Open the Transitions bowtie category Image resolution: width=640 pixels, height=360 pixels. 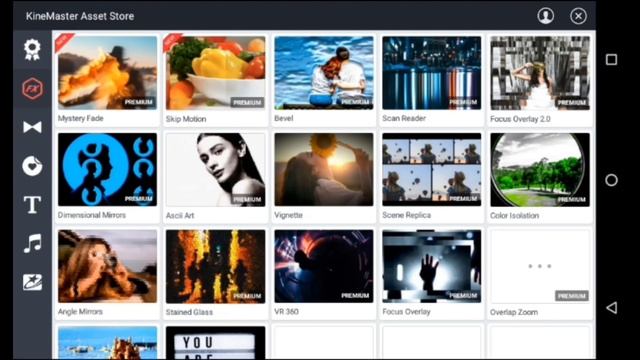(x=32, y=127)
